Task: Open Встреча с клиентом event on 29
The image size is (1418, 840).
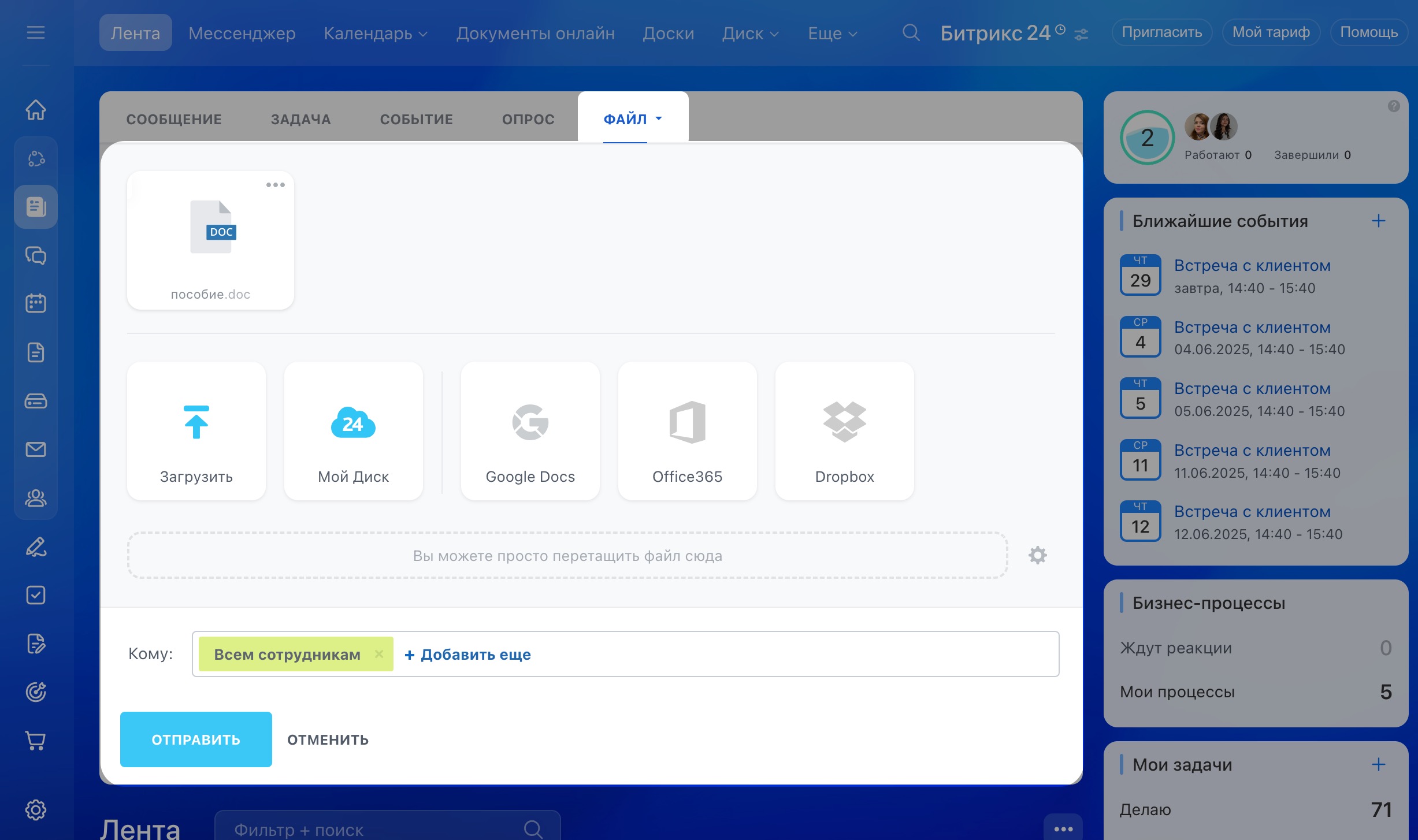Action: click(1252, 266)
